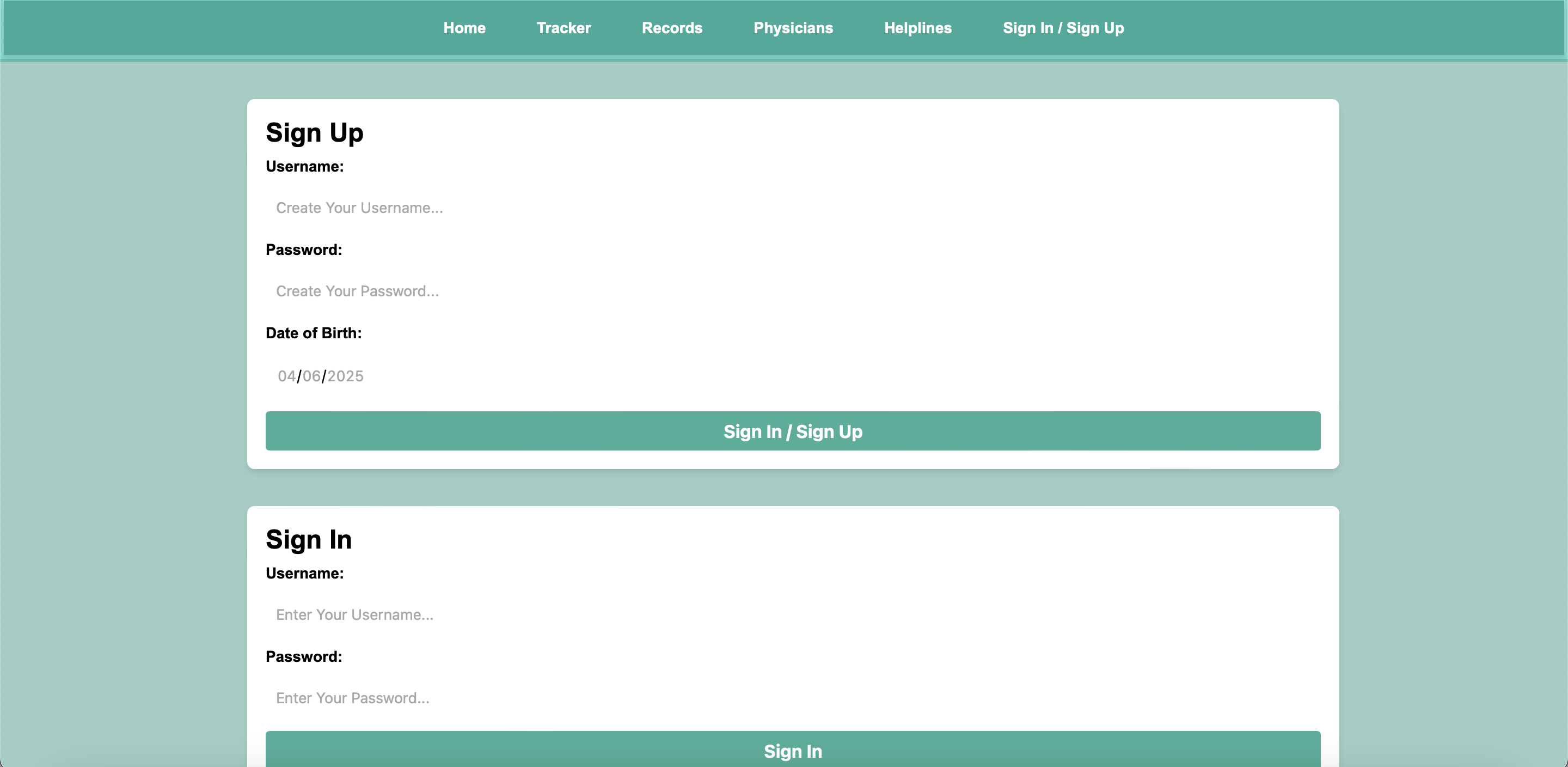Click the Date of Birth label
The width and height of the screenshot is (1568, 767).
(313, 333)
